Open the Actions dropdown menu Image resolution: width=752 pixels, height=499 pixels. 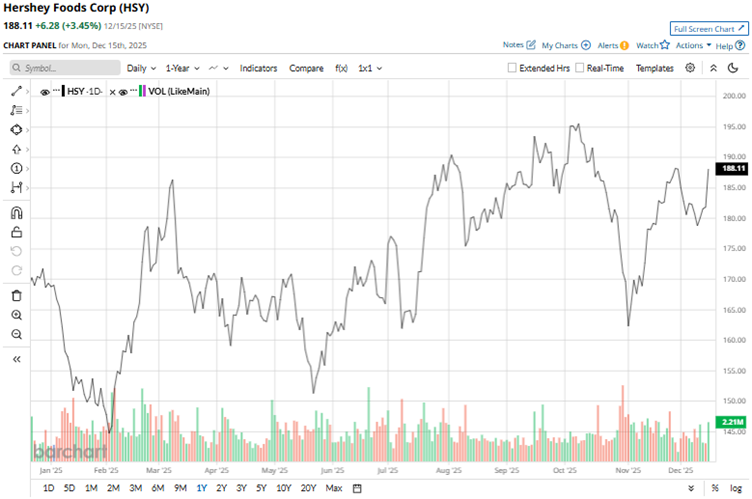693,45
